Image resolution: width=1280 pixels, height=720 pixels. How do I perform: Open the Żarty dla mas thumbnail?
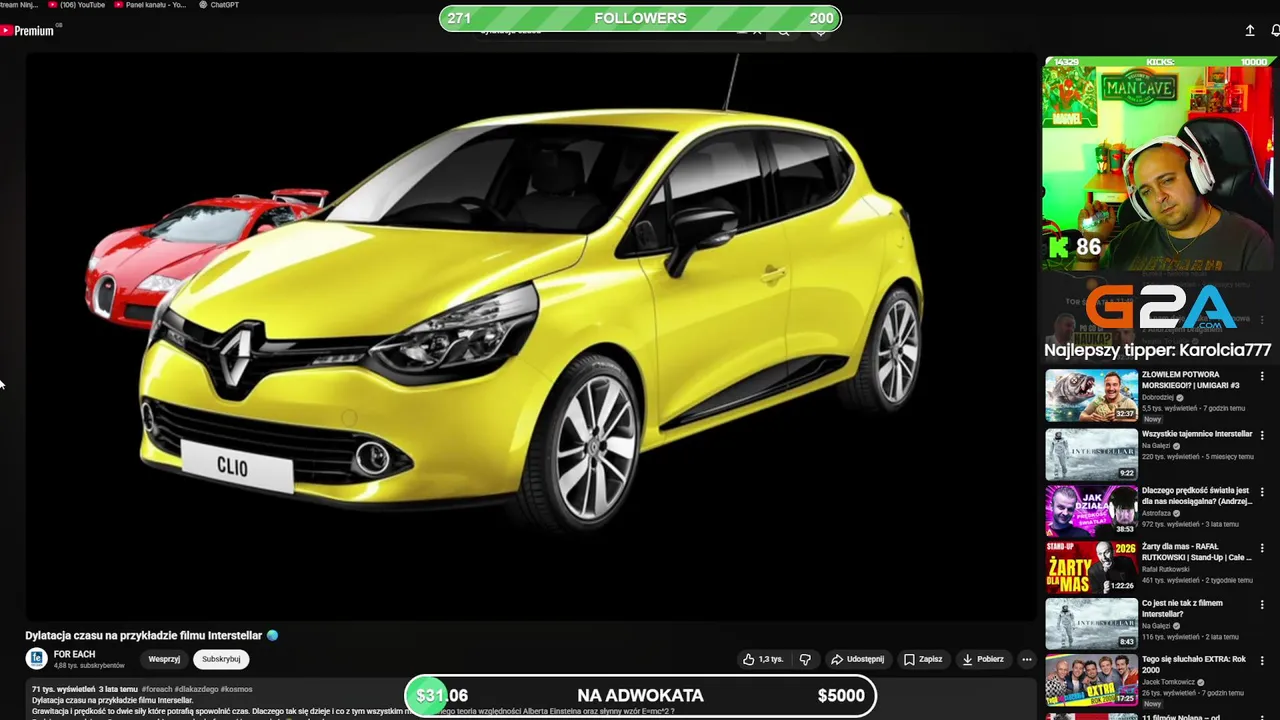pyautogui.click(x=1091, y=567)
